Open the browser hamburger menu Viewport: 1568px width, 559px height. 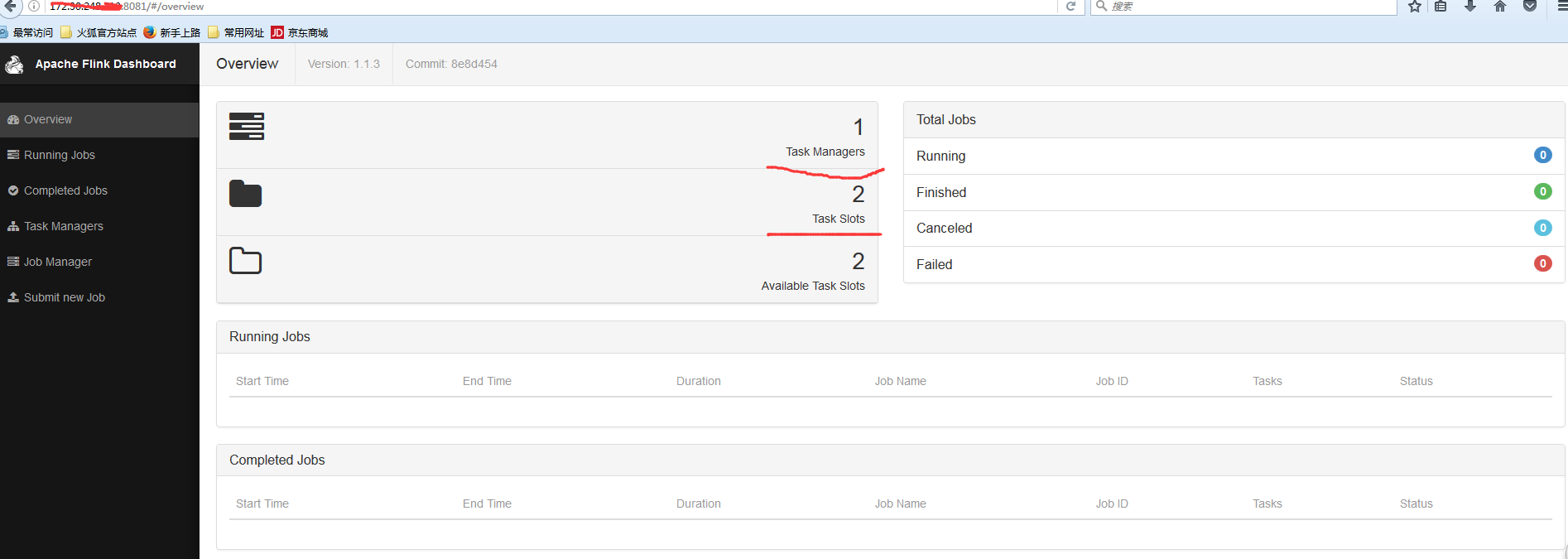pos(1561,6)
